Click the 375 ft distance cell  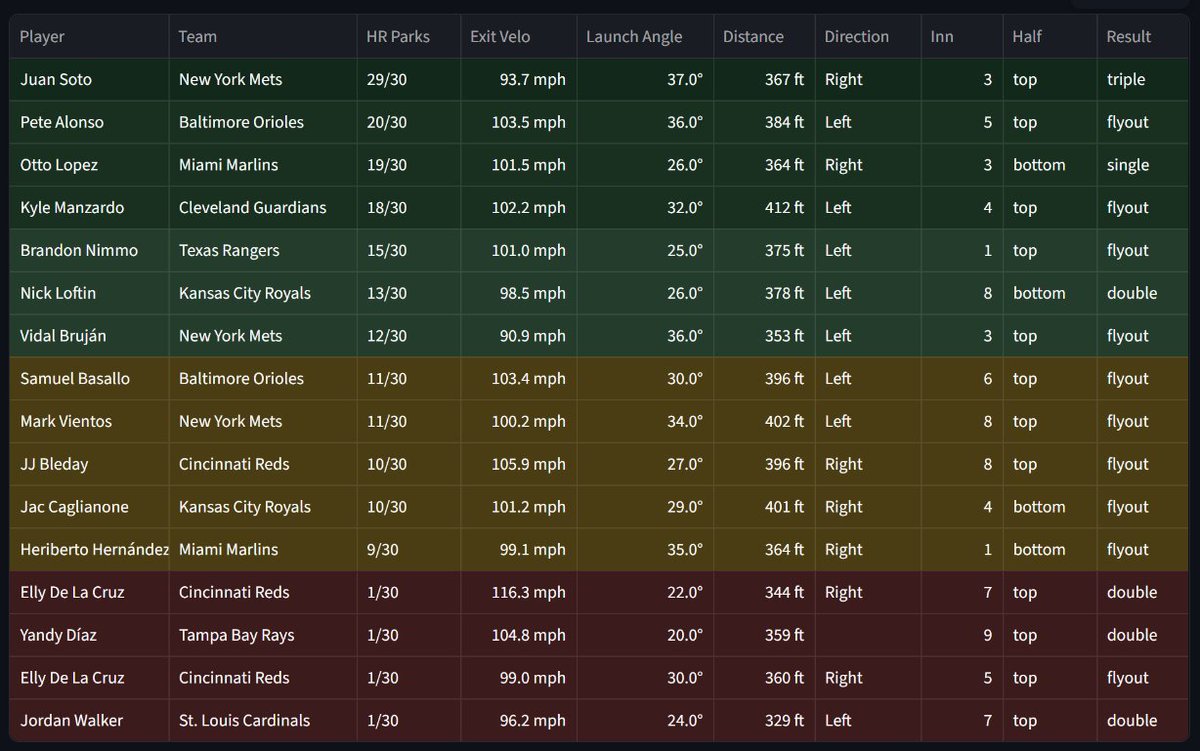764,250
